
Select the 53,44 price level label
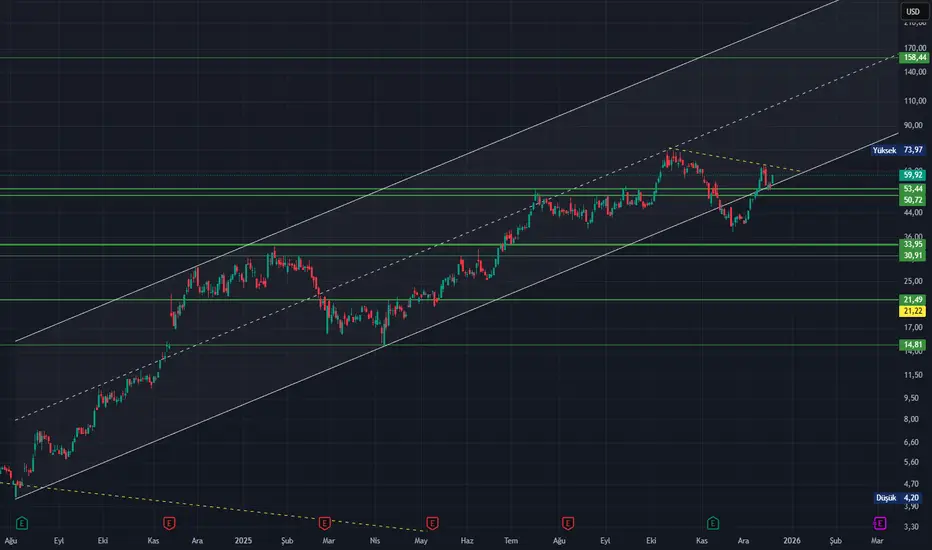click(x=912, y=189)
